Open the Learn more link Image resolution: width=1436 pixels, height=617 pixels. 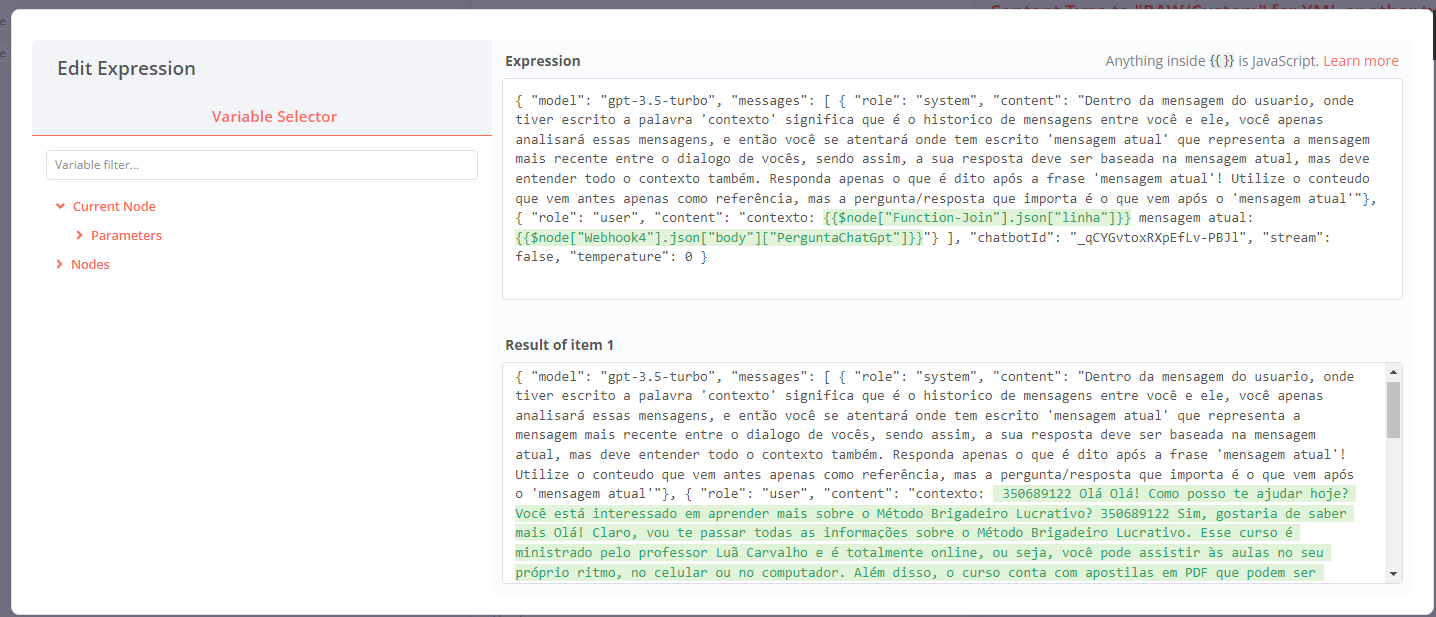pyautogui.click(x=1360, y=61)
